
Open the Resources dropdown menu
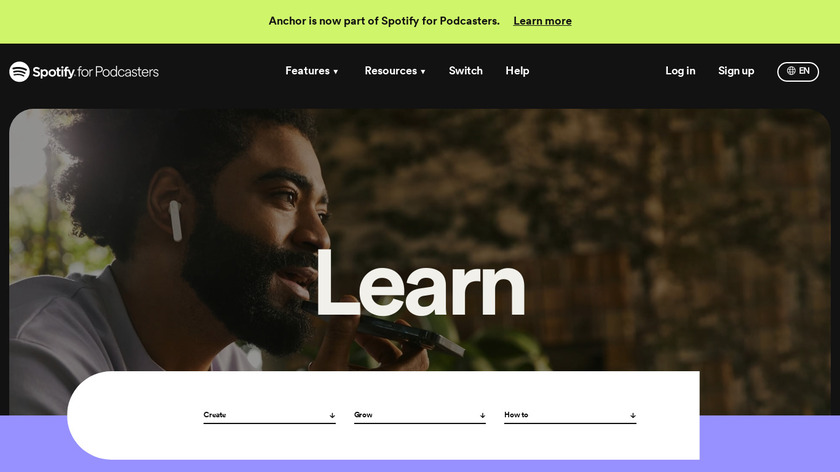[395, 71]
